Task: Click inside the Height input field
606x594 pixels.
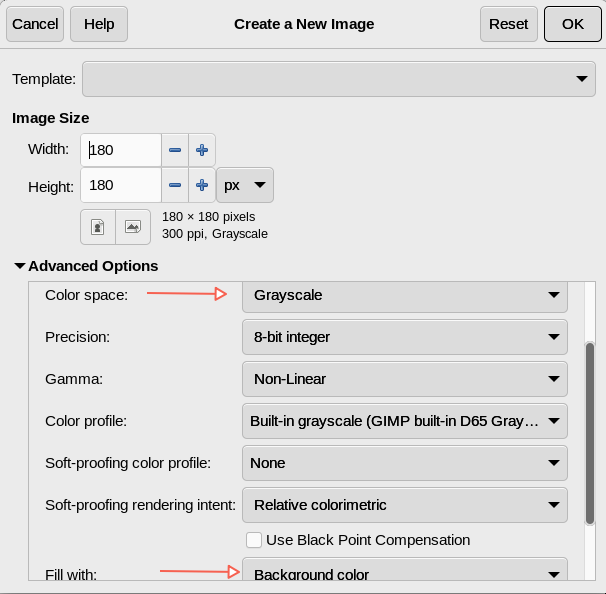Action: pos(120,185)
